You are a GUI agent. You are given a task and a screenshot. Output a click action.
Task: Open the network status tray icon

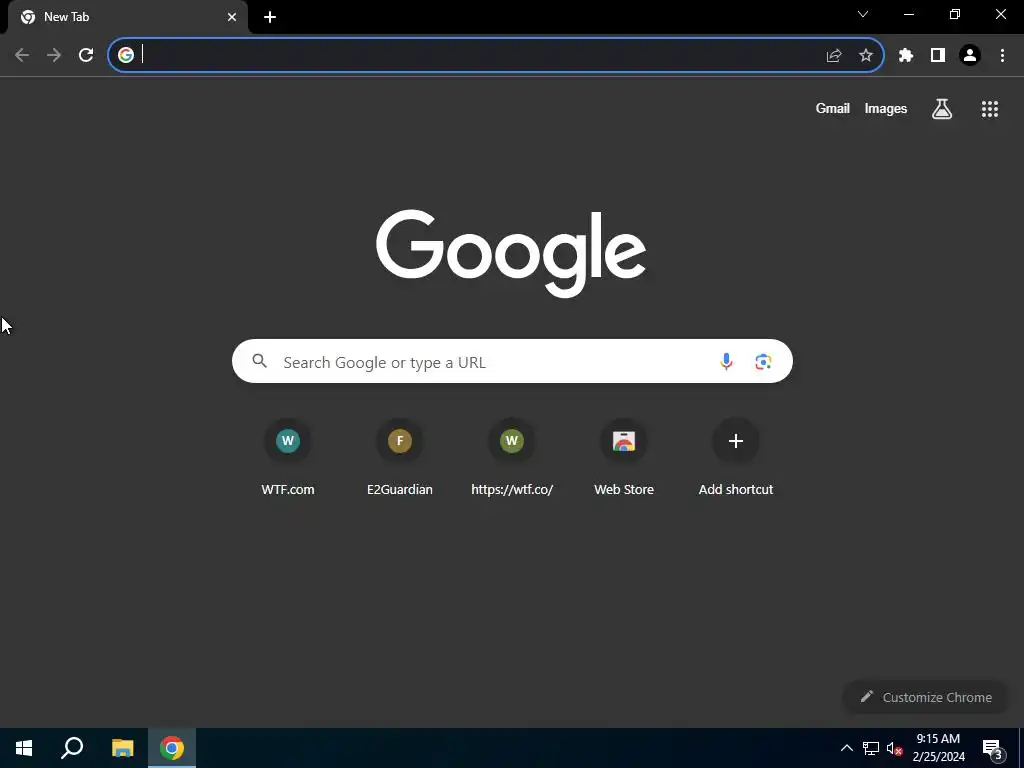tap(871, 748)
